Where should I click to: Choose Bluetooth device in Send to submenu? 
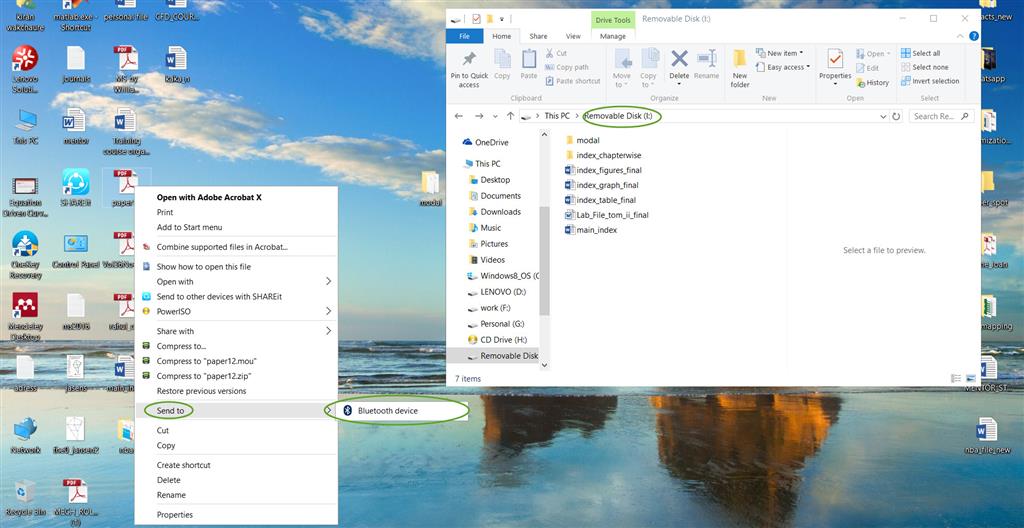point(388,411)
